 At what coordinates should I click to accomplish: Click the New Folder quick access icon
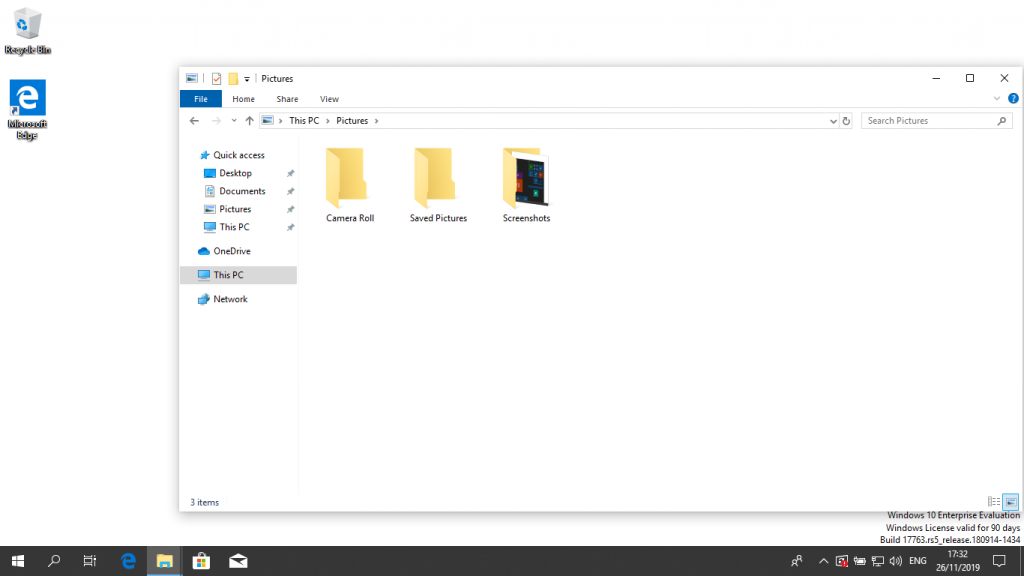(x=233, y=78)
